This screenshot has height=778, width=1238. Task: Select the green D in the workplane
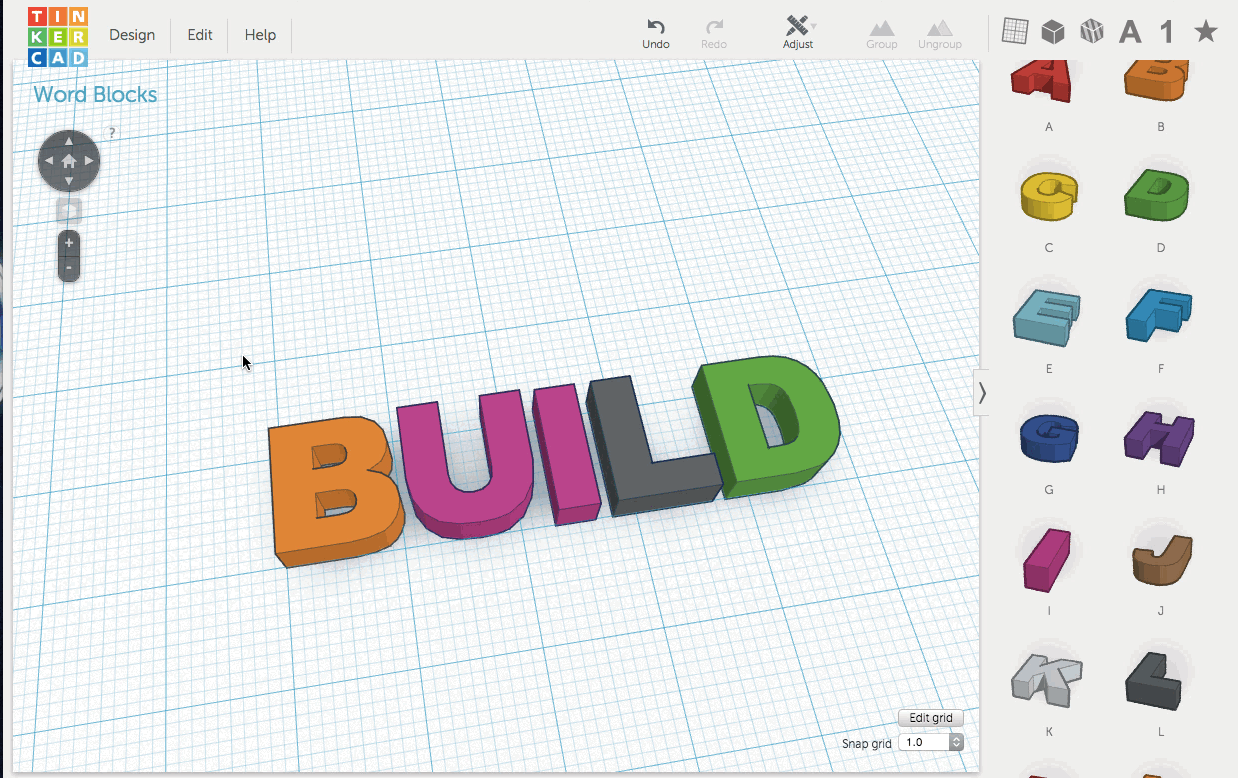pyautogui.click(x=768, y=428)
